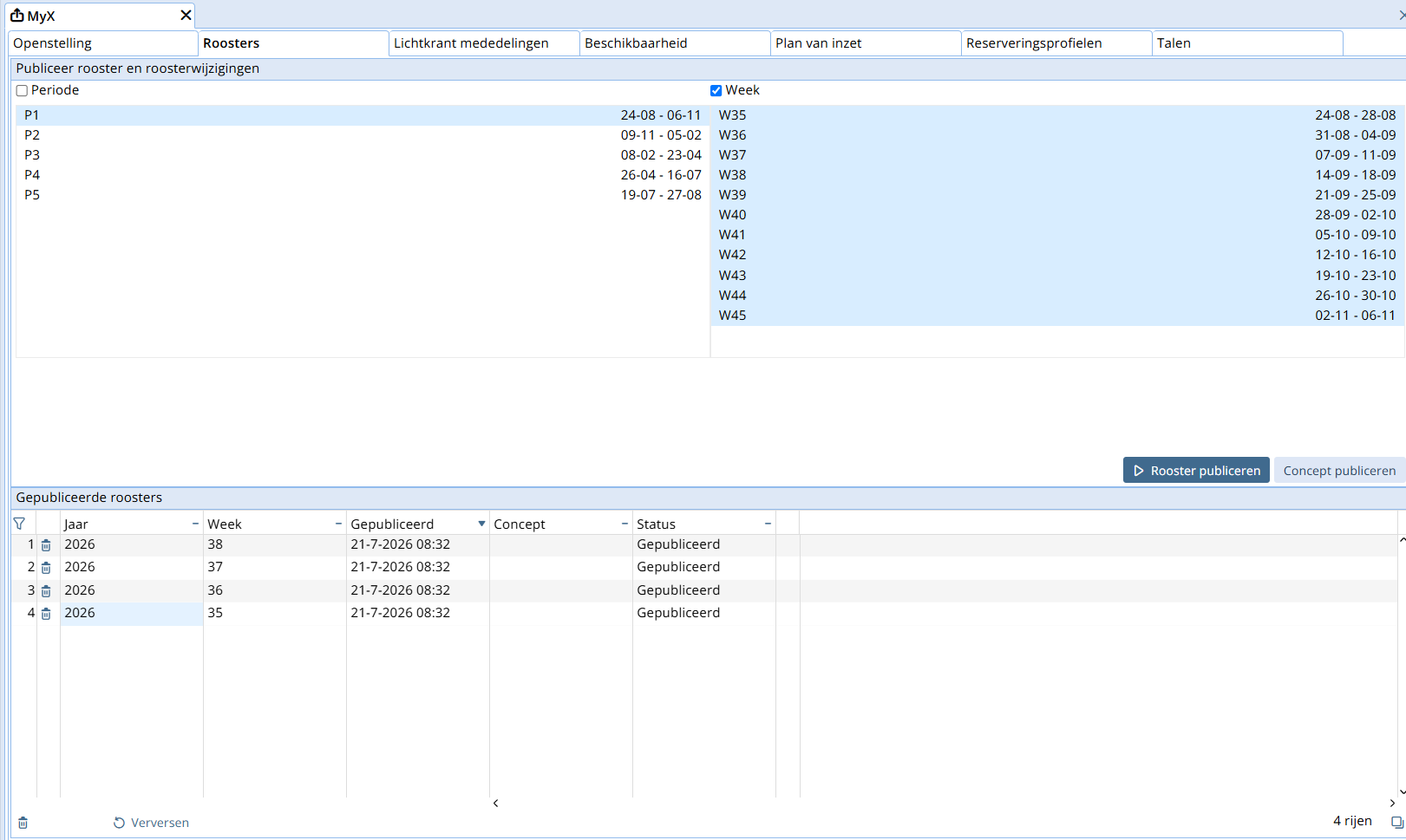
Task: Close the MyX tab
Action: pyautogui.click(x=186, y=16)
